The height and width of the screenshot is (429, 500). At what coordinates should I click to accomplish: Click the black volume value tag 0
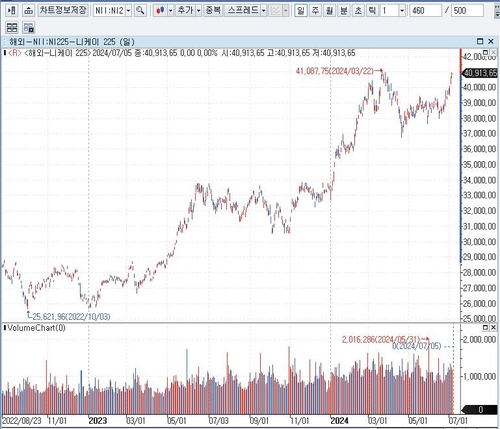(480, 409)
